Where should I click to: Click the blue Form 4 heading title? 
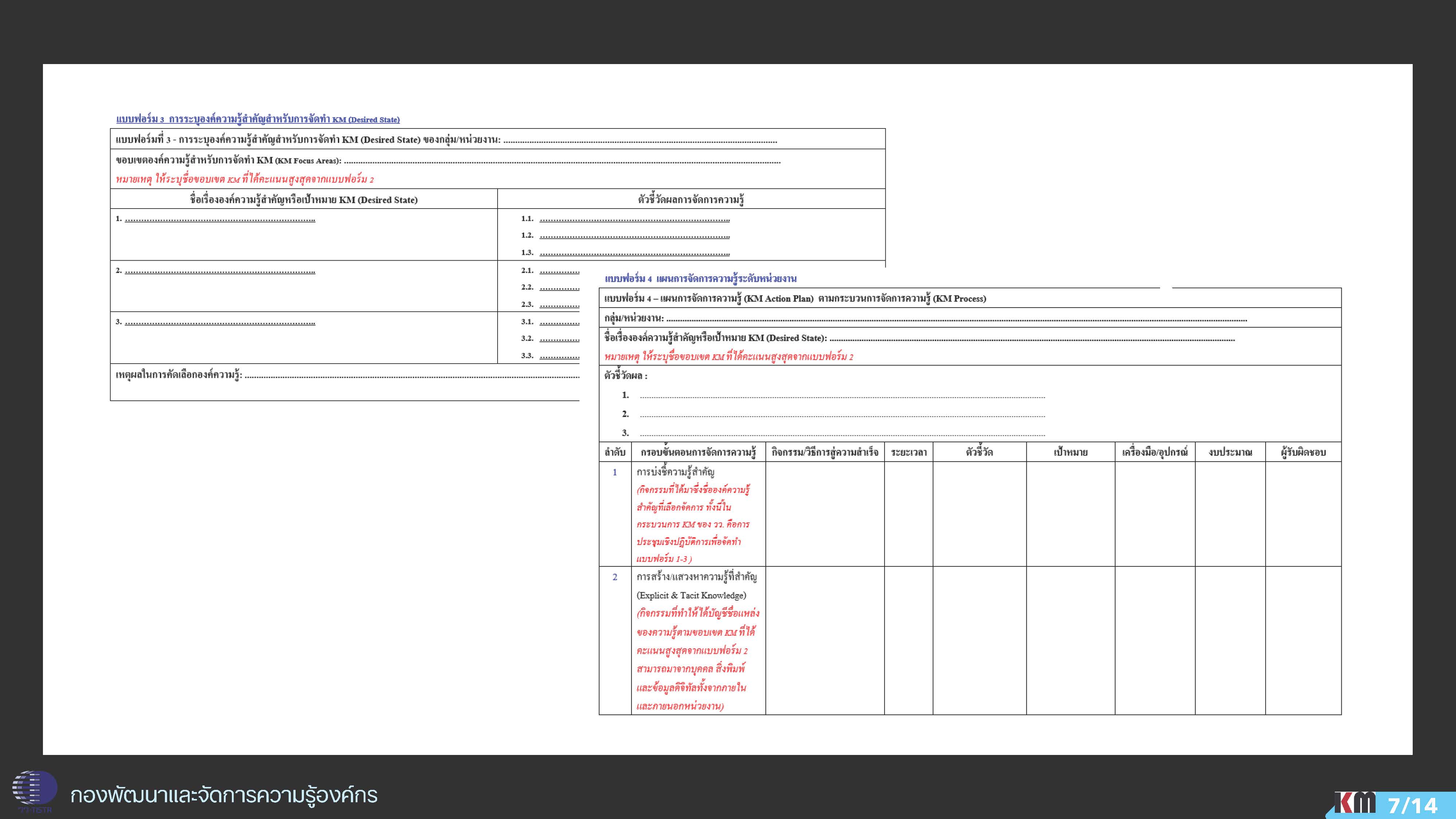(x=700, y=278)
